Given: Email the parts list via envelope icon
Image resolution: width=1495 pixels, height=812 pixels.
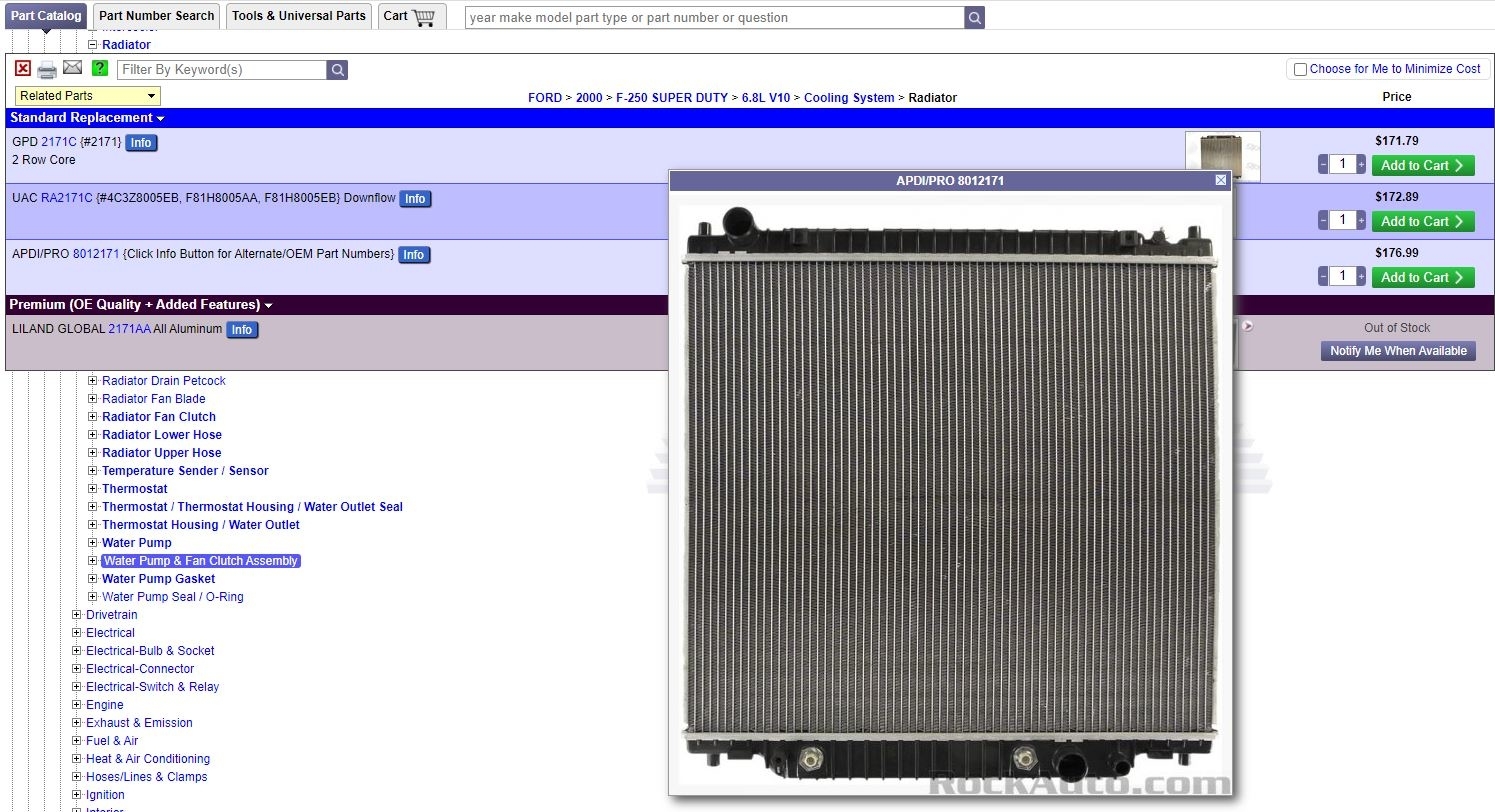Looking at the screenshot, I should tap(73, 68).
